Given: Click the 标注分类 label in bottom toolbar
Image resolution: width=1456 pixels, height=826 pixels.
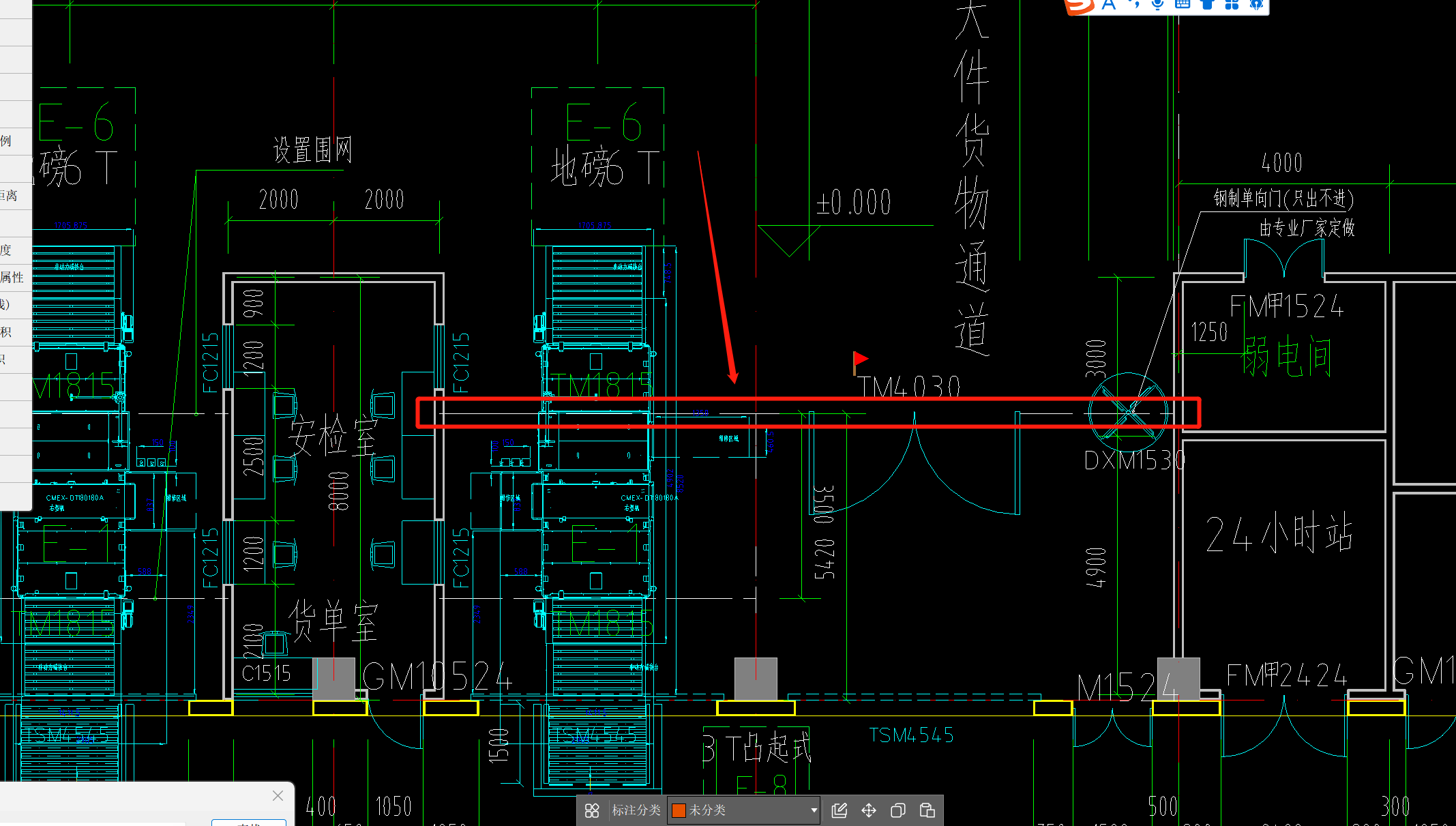Looking at the screenshot, I should (x=636, y=810).
